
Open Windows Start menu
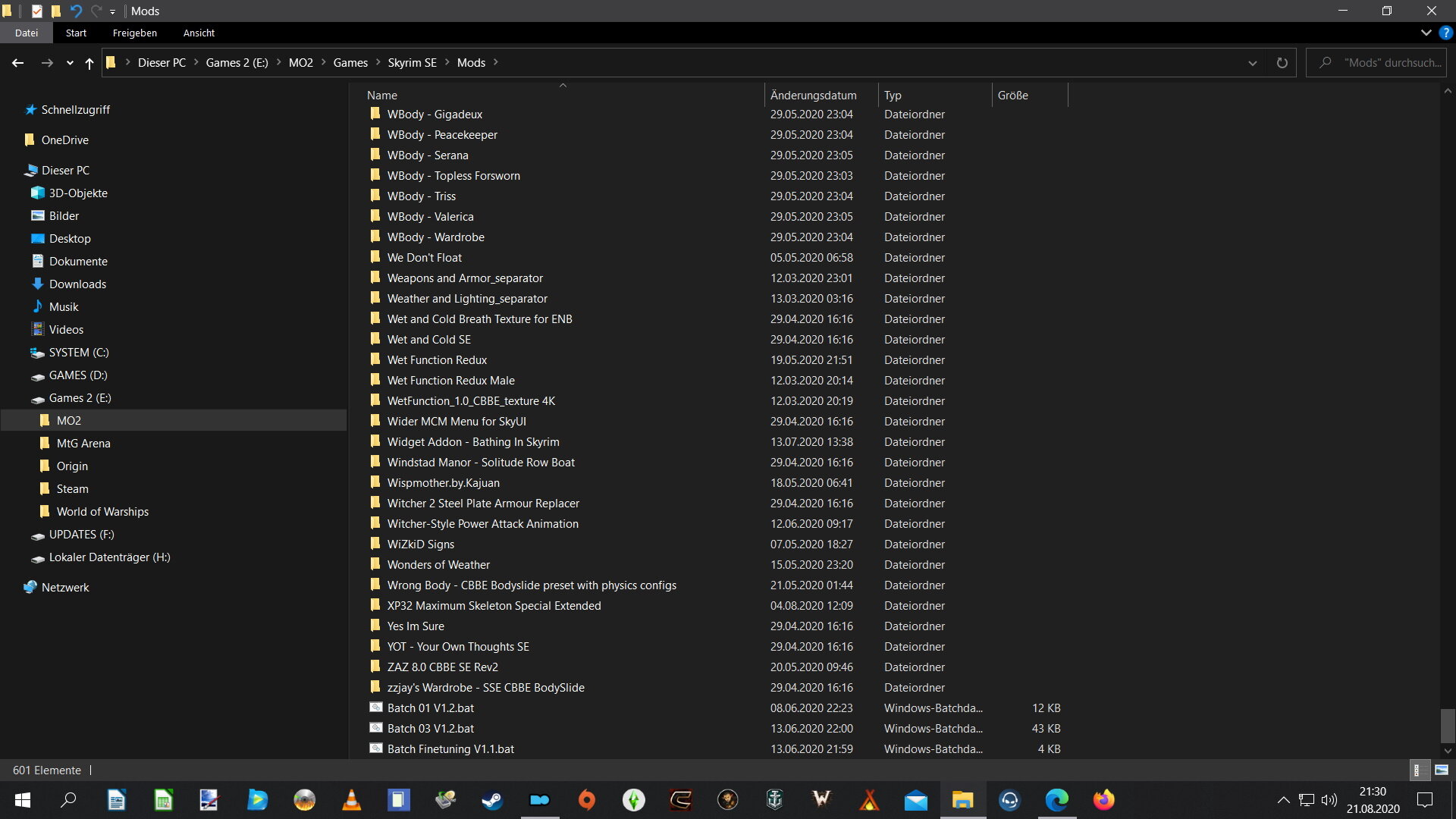[x=23, y=800]
